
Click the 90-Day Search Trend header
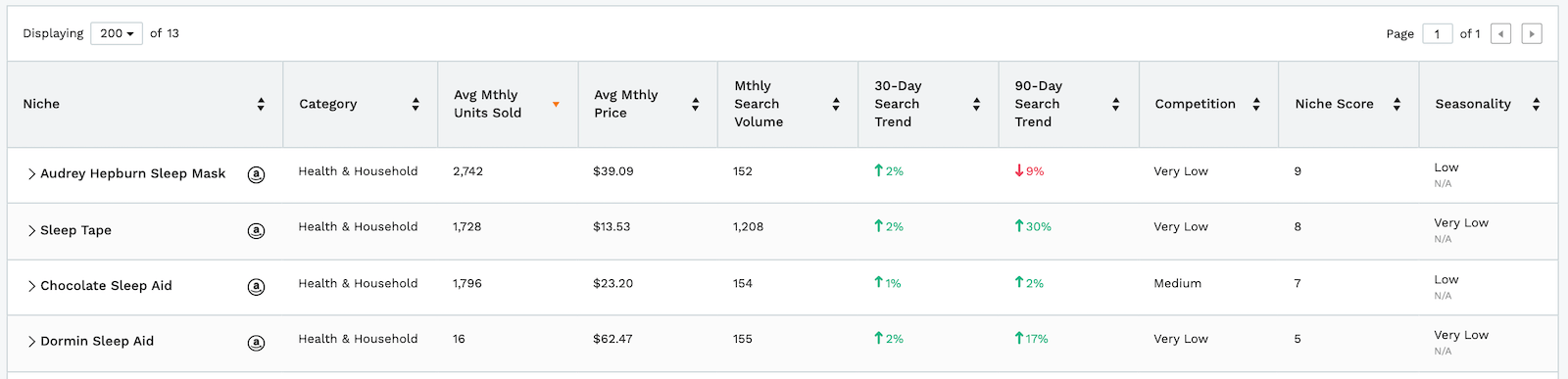(x=1039, y=104)
